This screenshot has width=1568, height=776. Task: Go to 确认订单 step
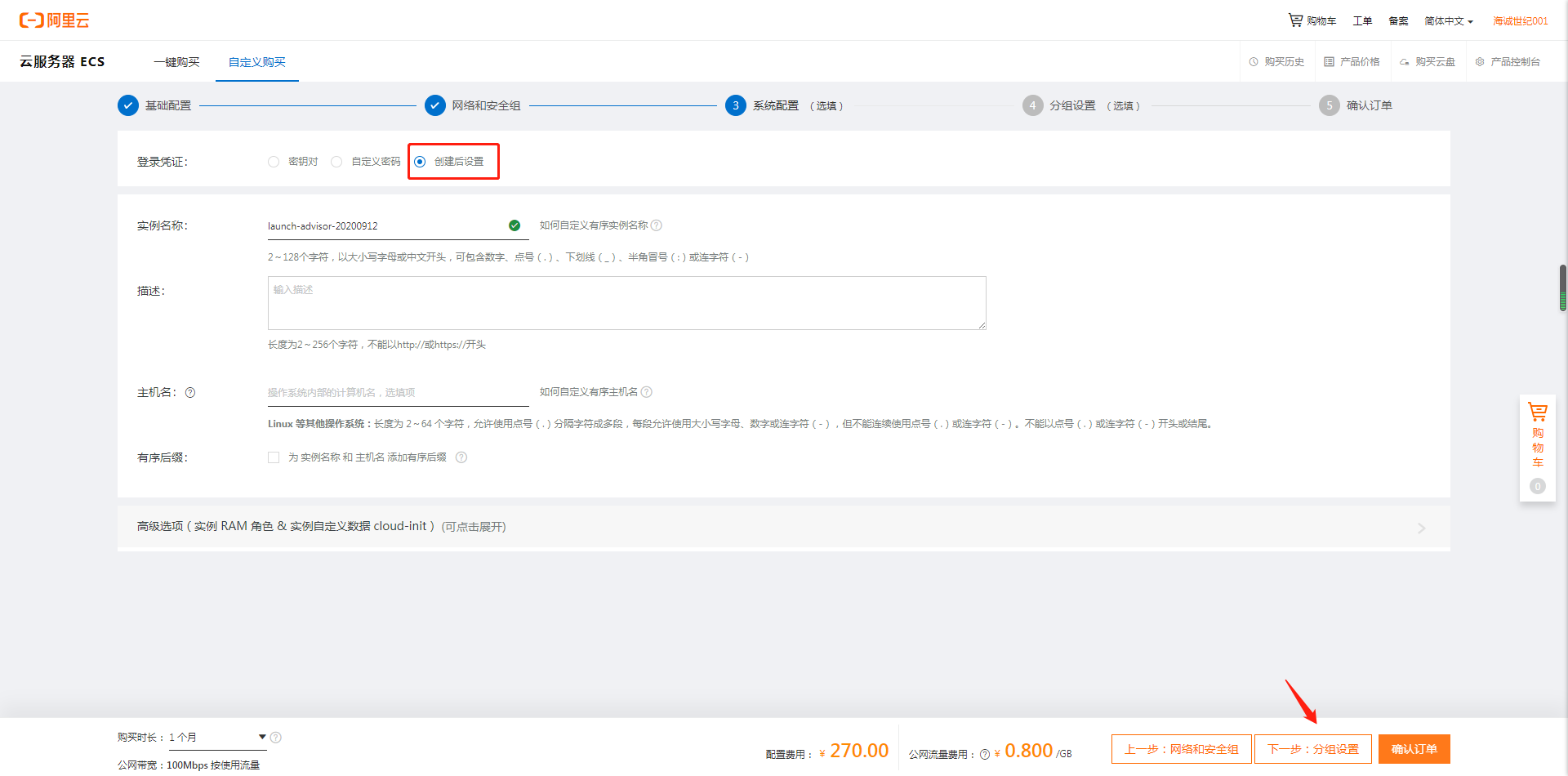1370,106
